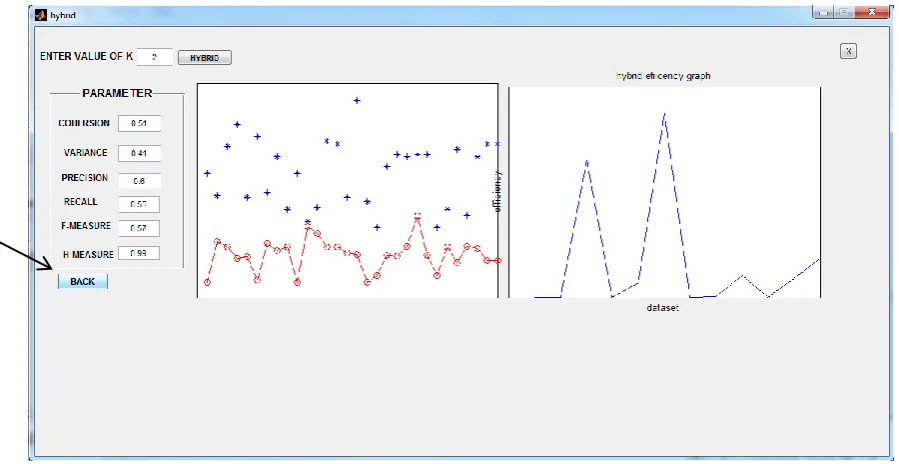Screen dimensions: 899x464
Task: Click the PRECISION label text
Action: pos(84,178)
